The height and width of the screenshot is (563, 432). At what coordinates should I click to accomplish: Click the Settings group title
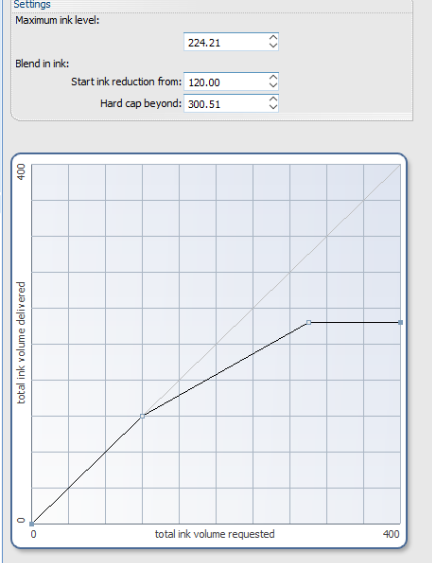pos(32,4)
